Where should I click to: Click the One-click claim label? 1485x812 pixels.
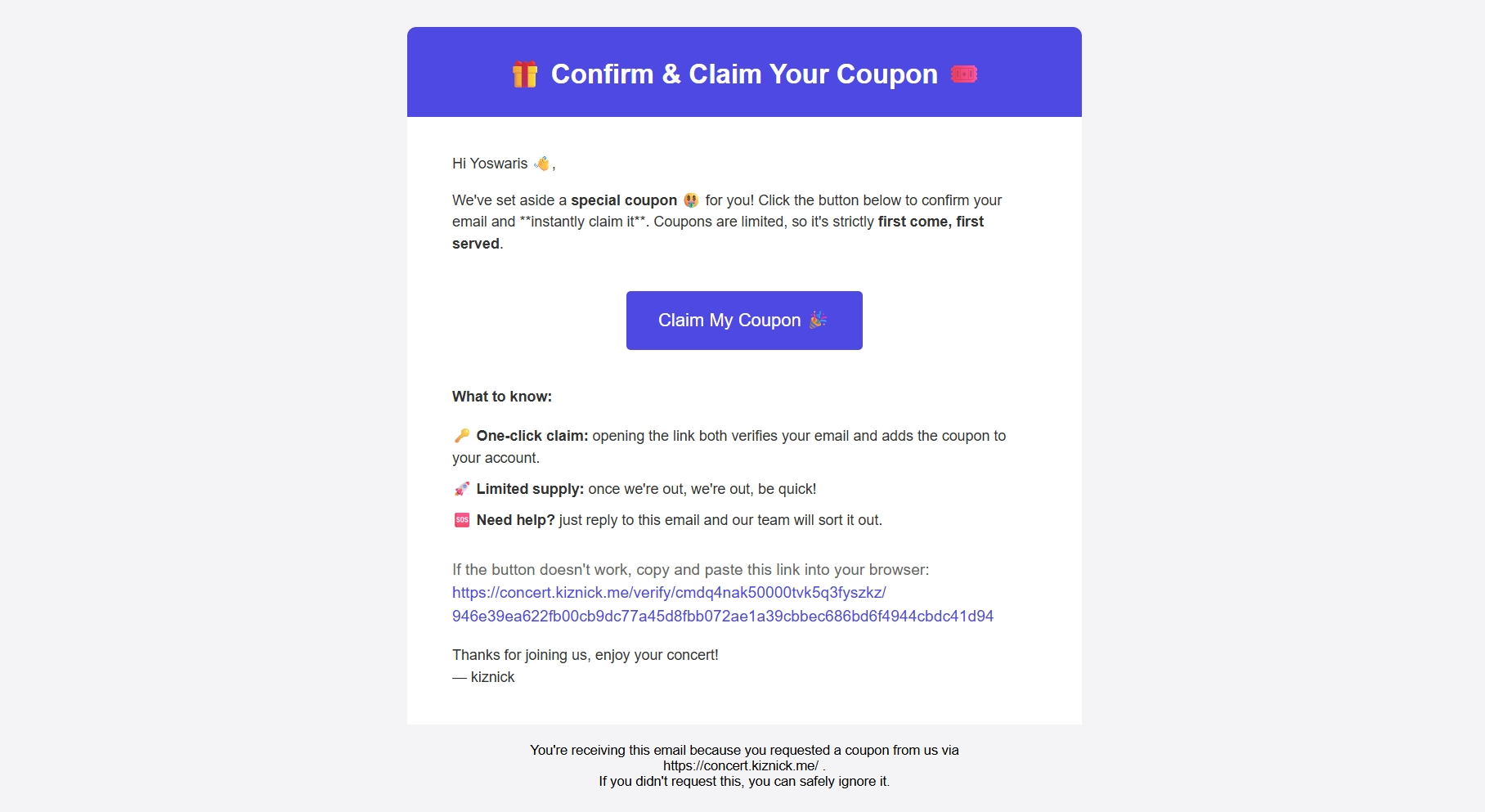click(532, 435)
